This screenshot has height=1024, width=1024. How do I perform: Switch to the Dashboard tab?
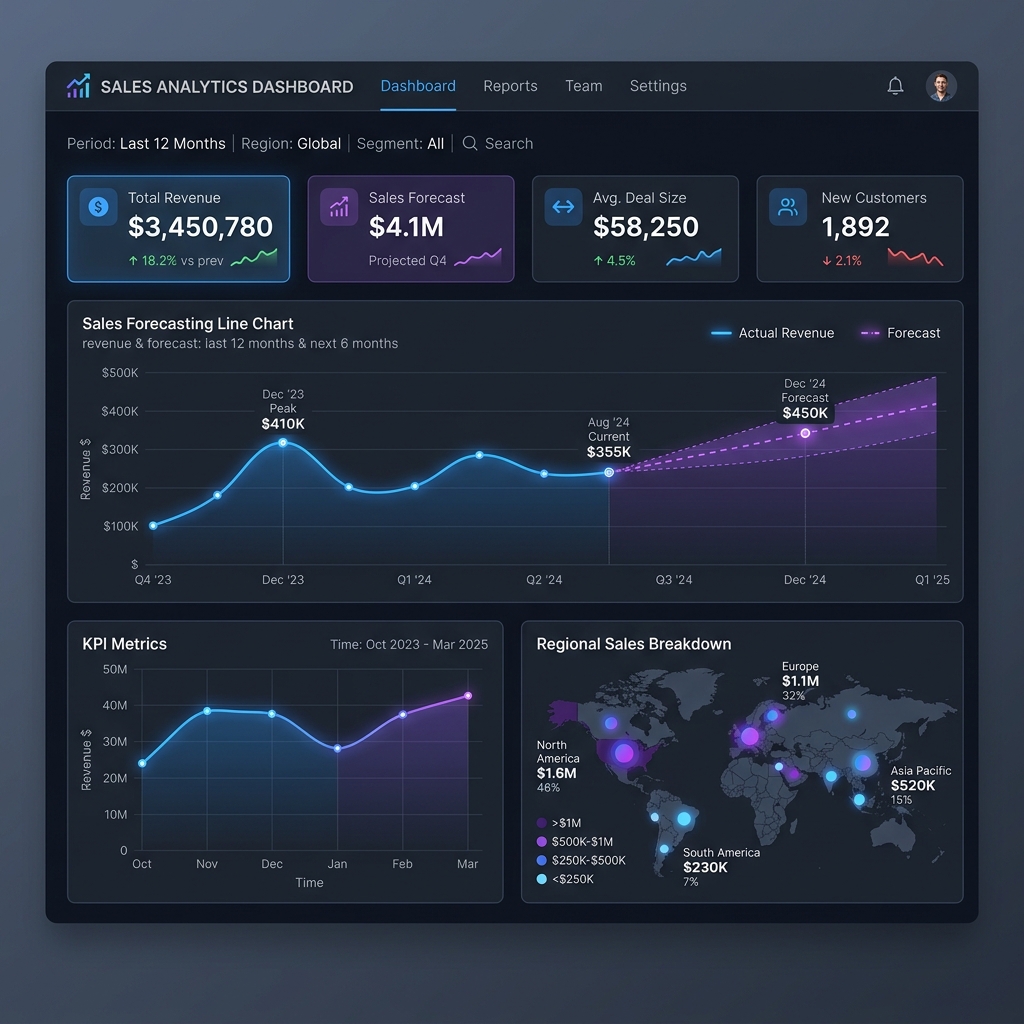click(x=418, y=86)
